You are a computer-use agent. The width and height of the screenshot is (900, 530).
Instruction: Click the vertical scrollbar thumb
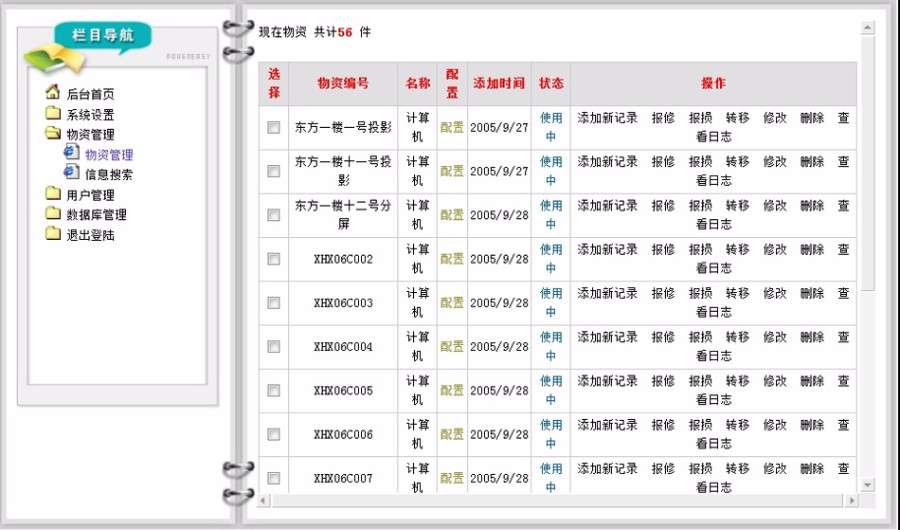point(868,164)
